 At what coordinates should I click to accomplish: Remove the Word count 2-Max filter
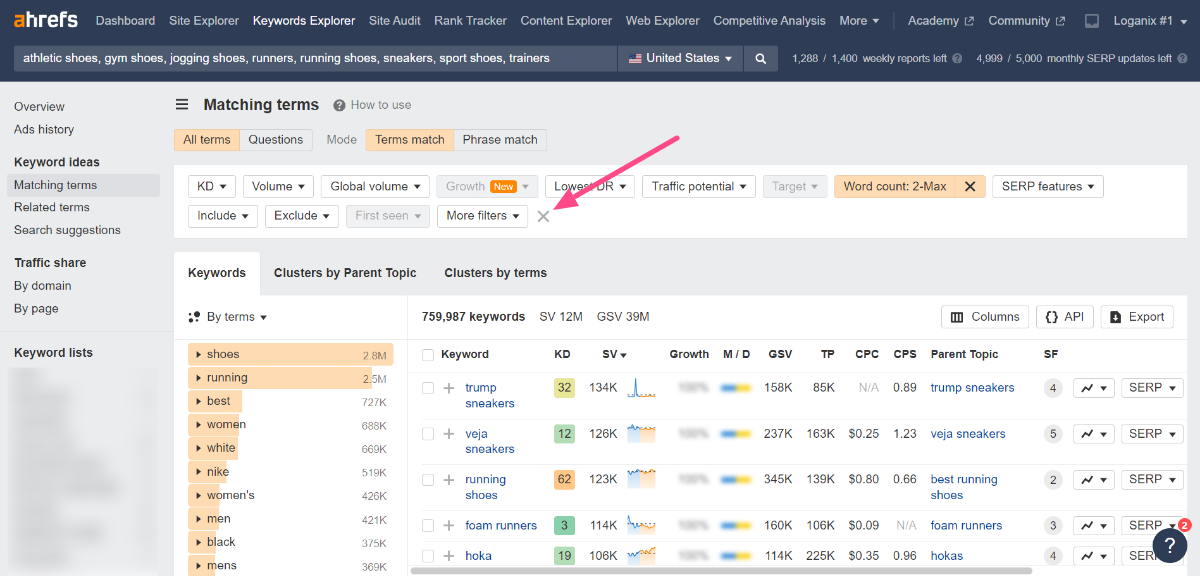pyautogui.click(x=970, y=186)
